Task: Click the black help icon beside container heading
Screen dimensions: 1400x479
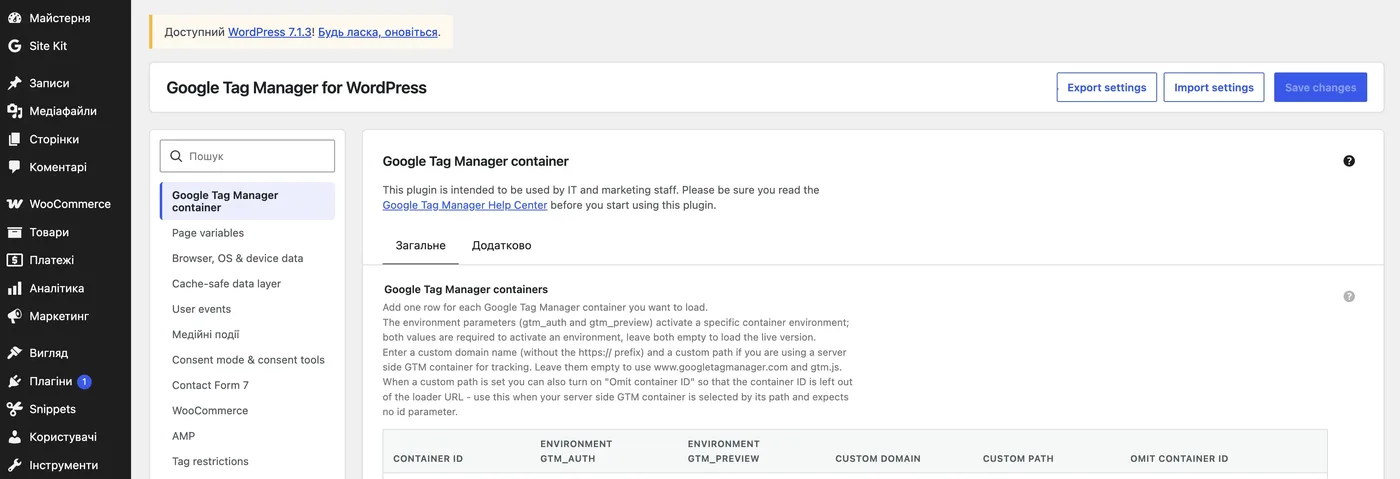Action: point(1349,161)
